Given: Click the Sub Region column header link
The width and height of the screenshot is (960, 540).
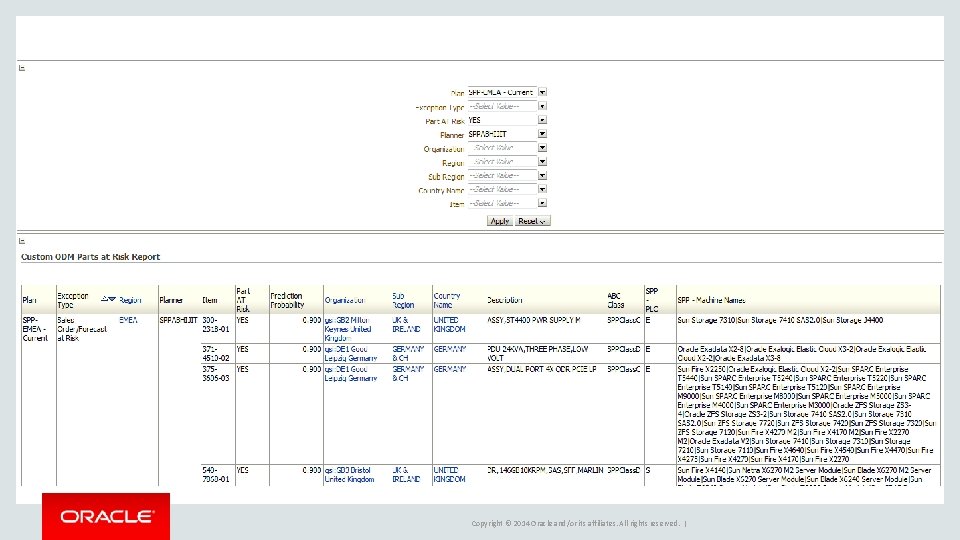Looking at the screenshot, I should pyautogui.click(x=403, y=300).
